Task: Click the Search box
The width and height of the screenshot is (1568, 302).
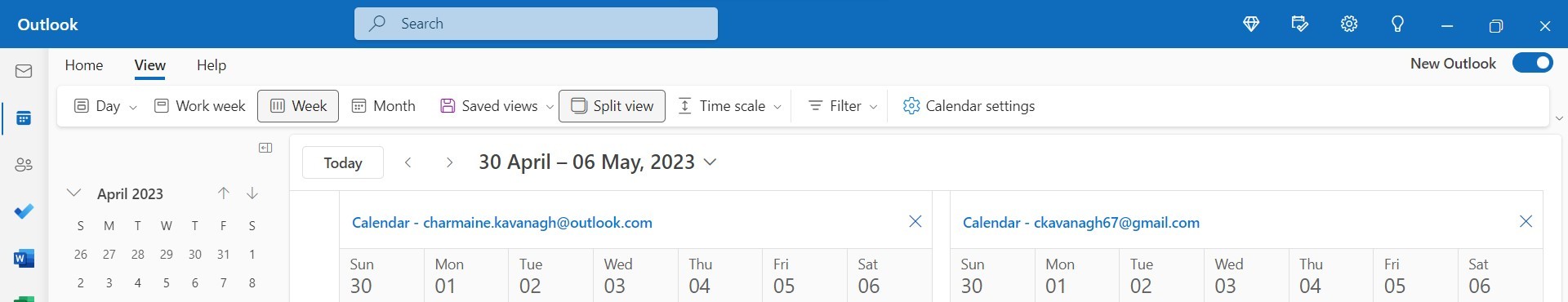Action: [x=536, y=24]
